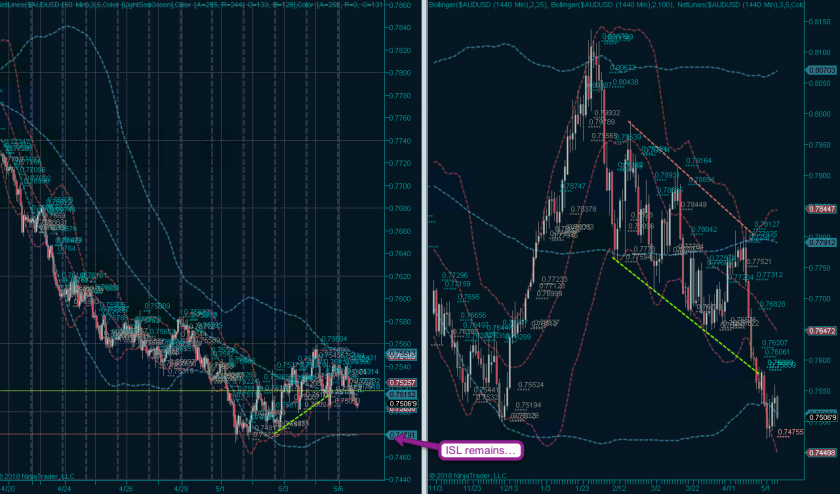840x494 pixels.
Task: Click the 0.7700 axis label on 60-minute chart
Action: point(400,186)
